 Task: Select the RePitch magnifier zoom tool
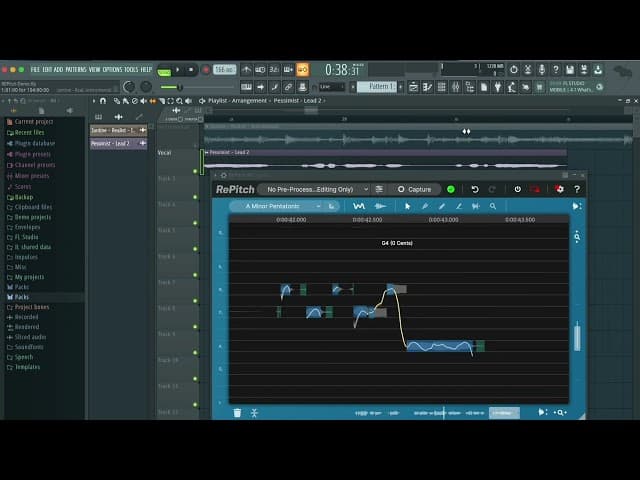(x=493, y=207)
